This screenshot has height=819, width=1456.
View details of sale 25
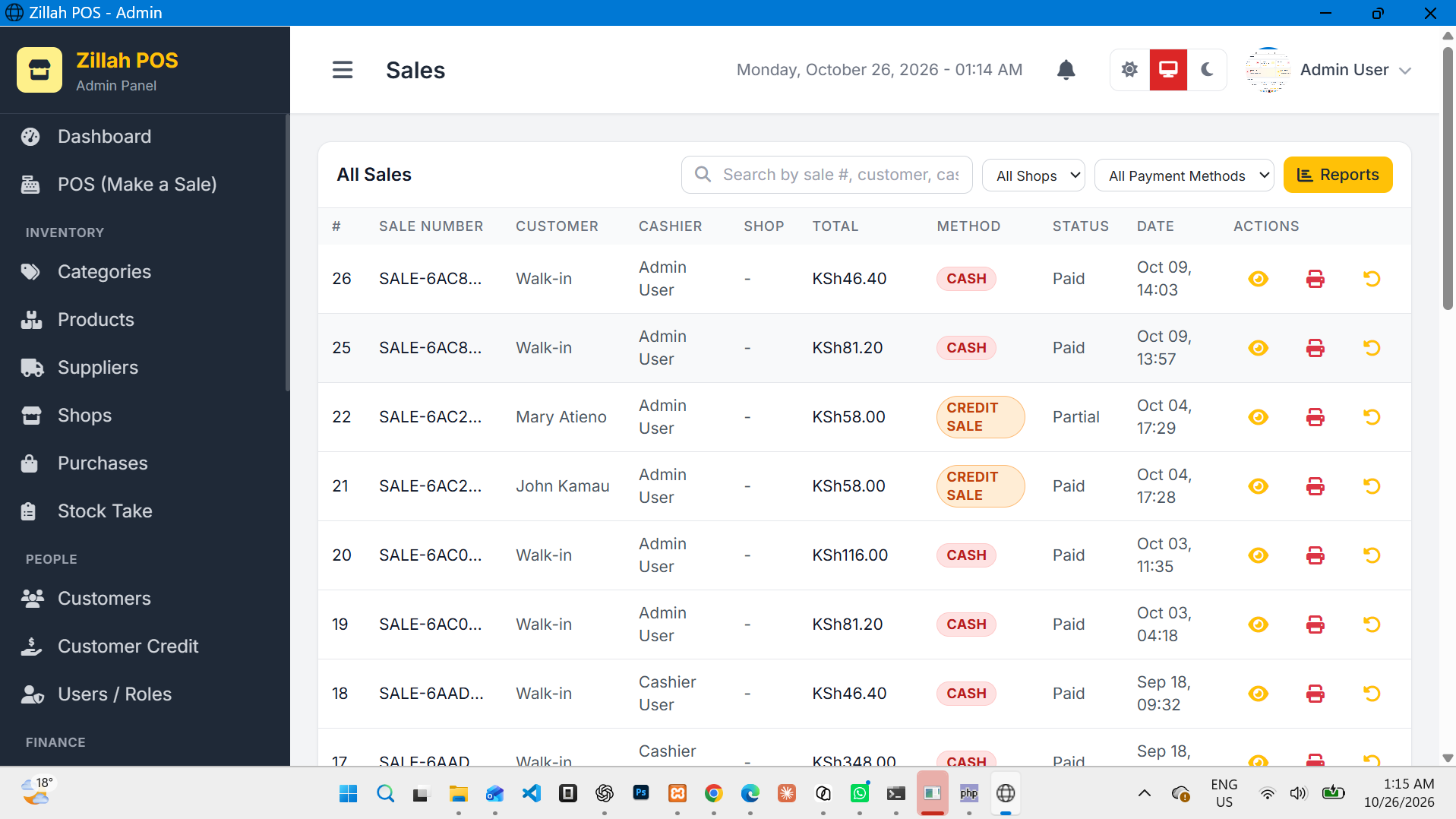point(1259,348)
